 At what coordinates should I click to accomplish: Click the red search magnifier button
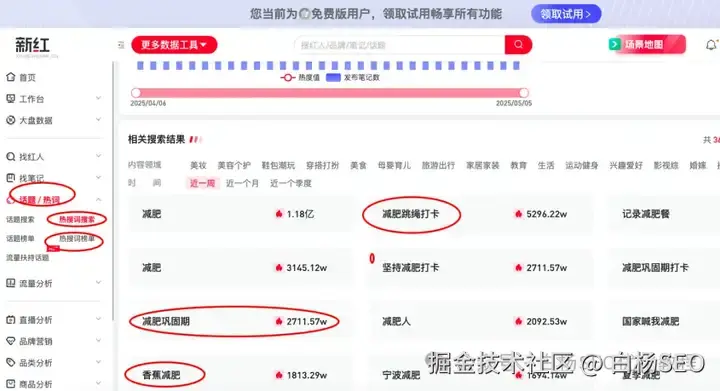tap(518, 45)
